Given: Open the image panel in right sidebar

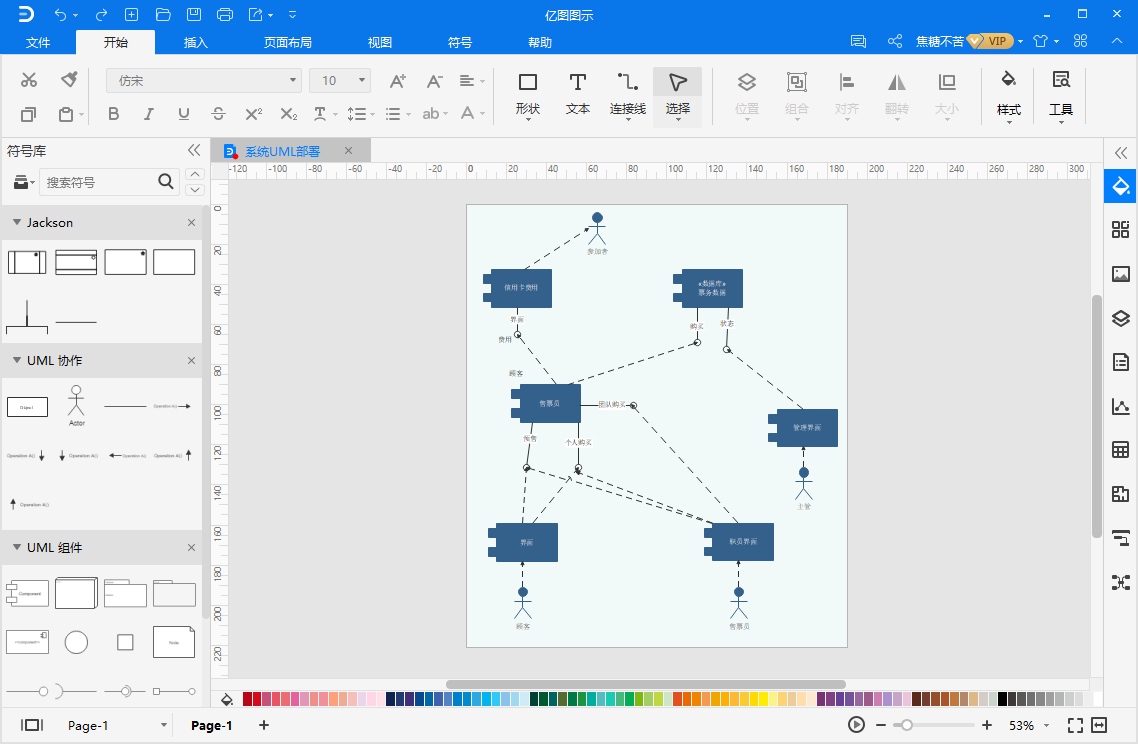Looking at the screenshot, I should [x=1121, y=274].
